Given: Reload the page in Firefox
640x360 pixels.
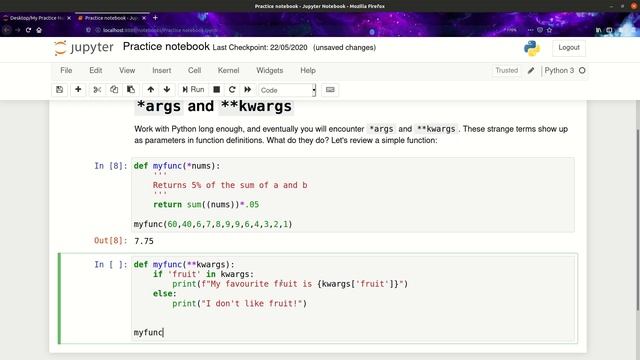Looking at the screenshot, I should (28, 30).
